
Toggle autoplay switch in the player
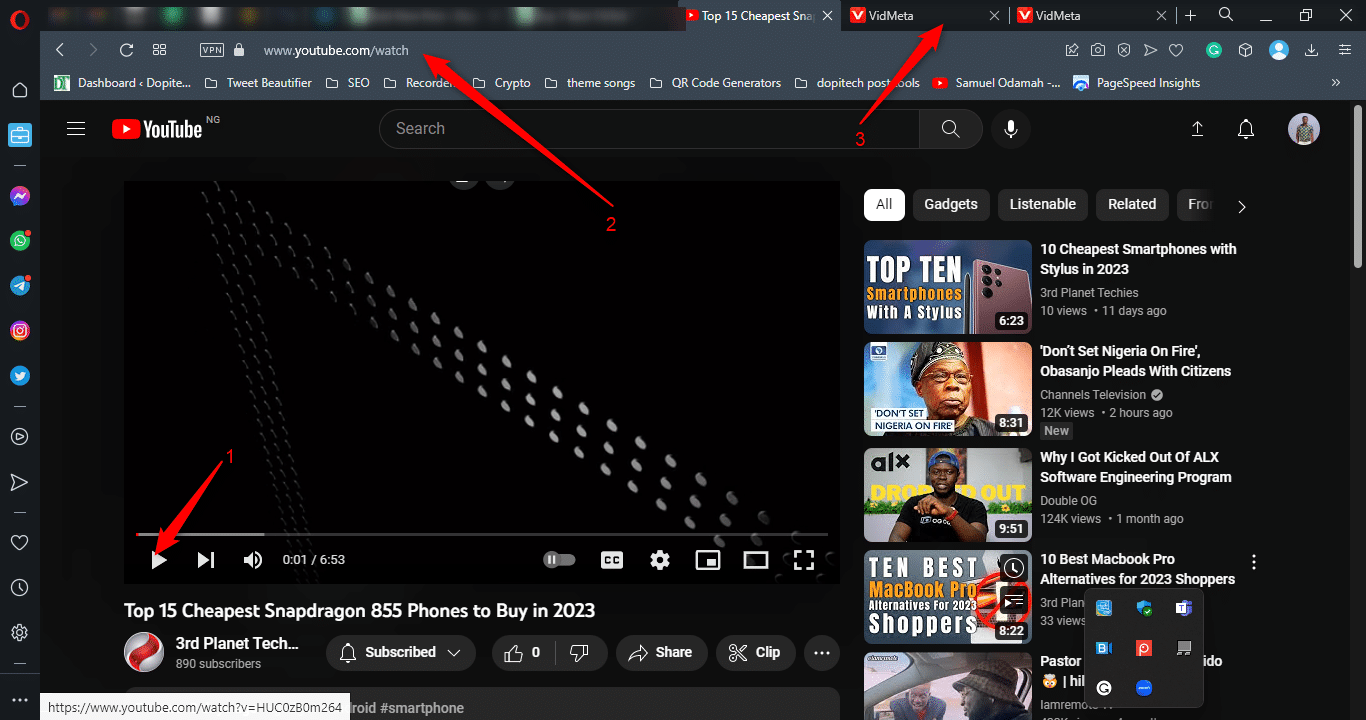[560, 560]
